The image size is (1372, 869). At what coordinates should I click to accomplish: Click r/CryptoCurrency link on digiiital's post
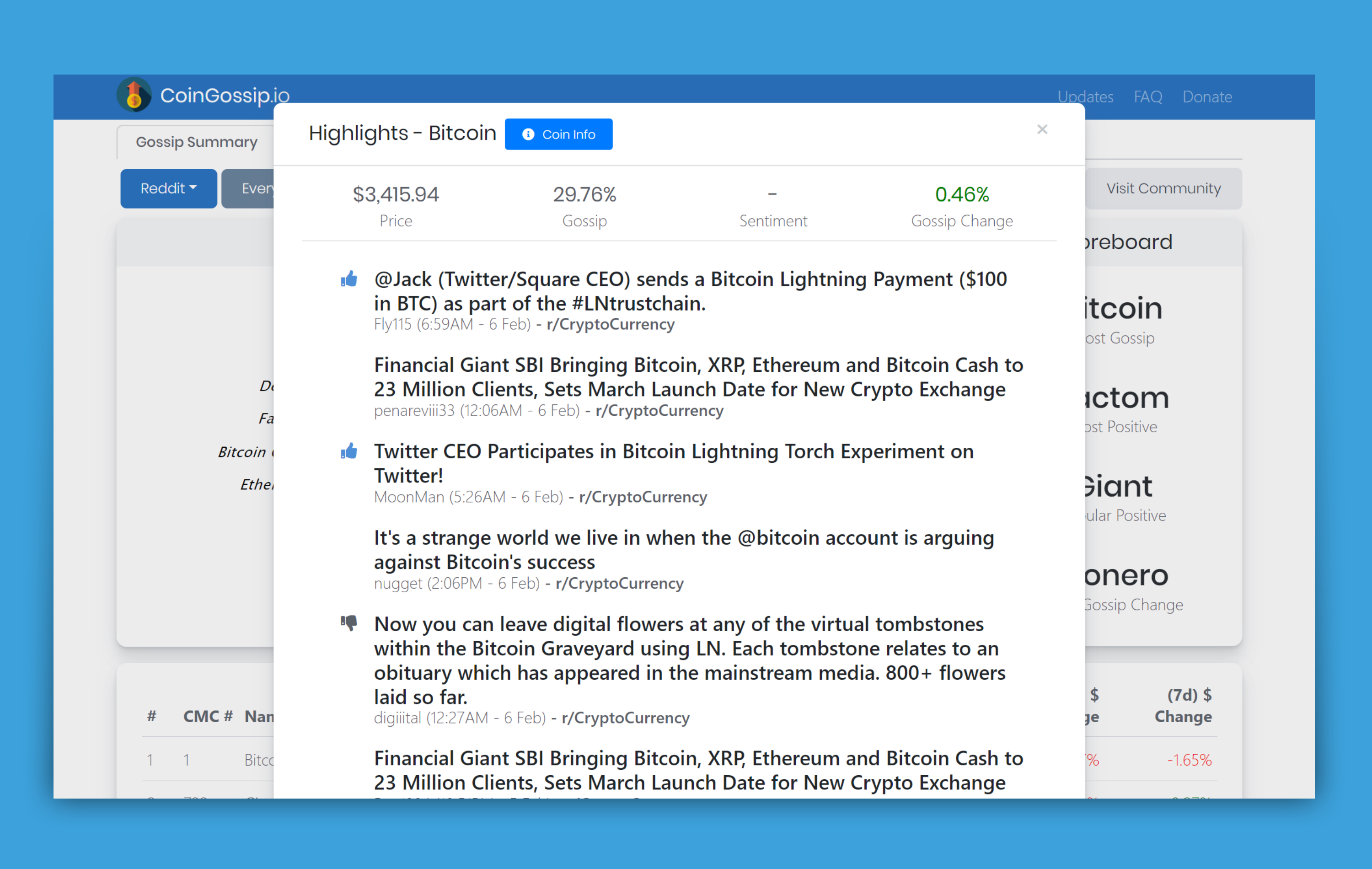(625, 718)
